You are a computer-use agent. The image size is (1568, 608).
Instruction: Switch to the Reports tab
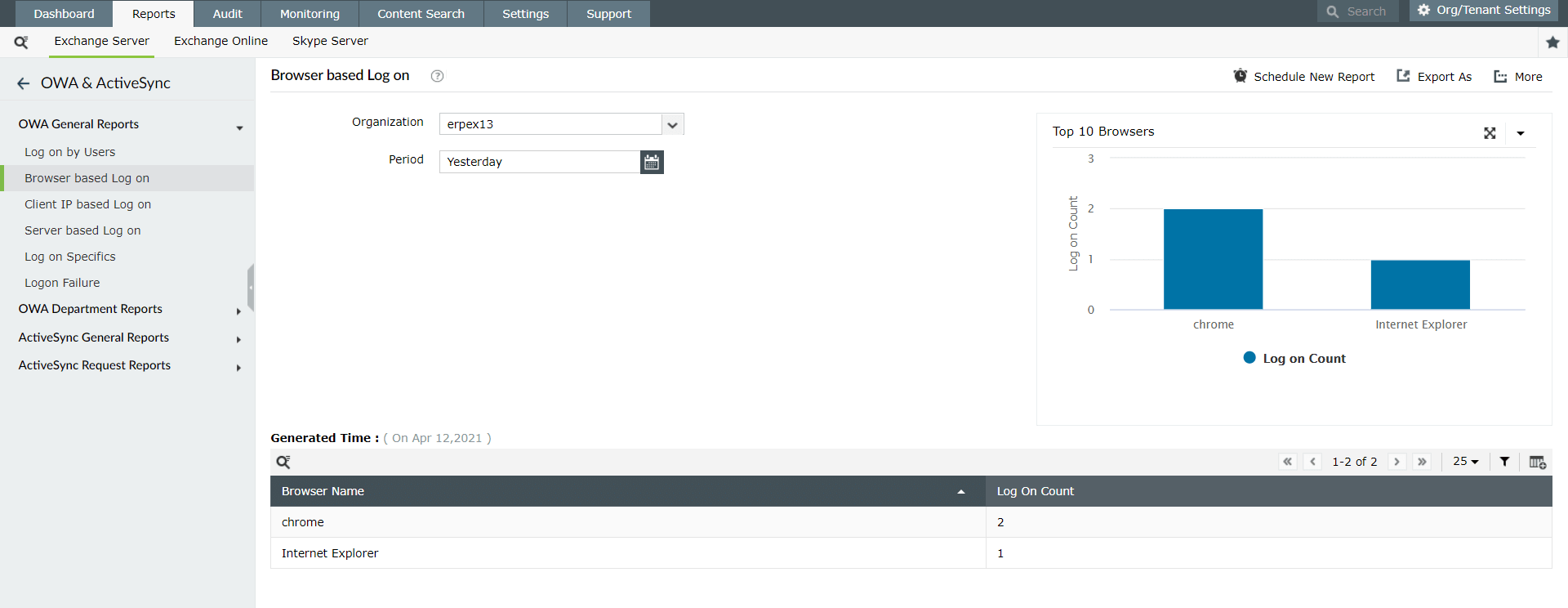[x=154, y=14]
